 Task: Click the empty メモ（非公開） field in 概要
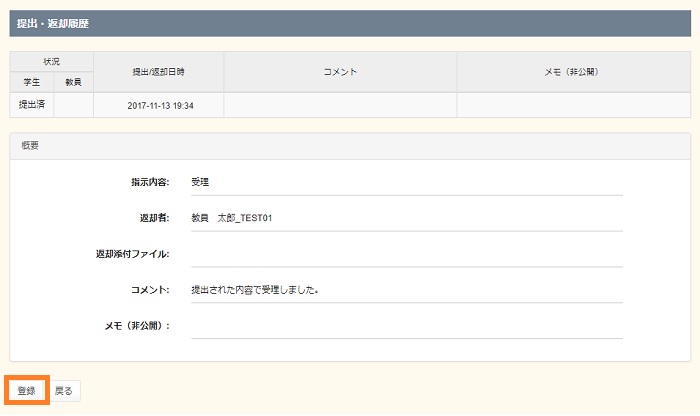[406, 326]
